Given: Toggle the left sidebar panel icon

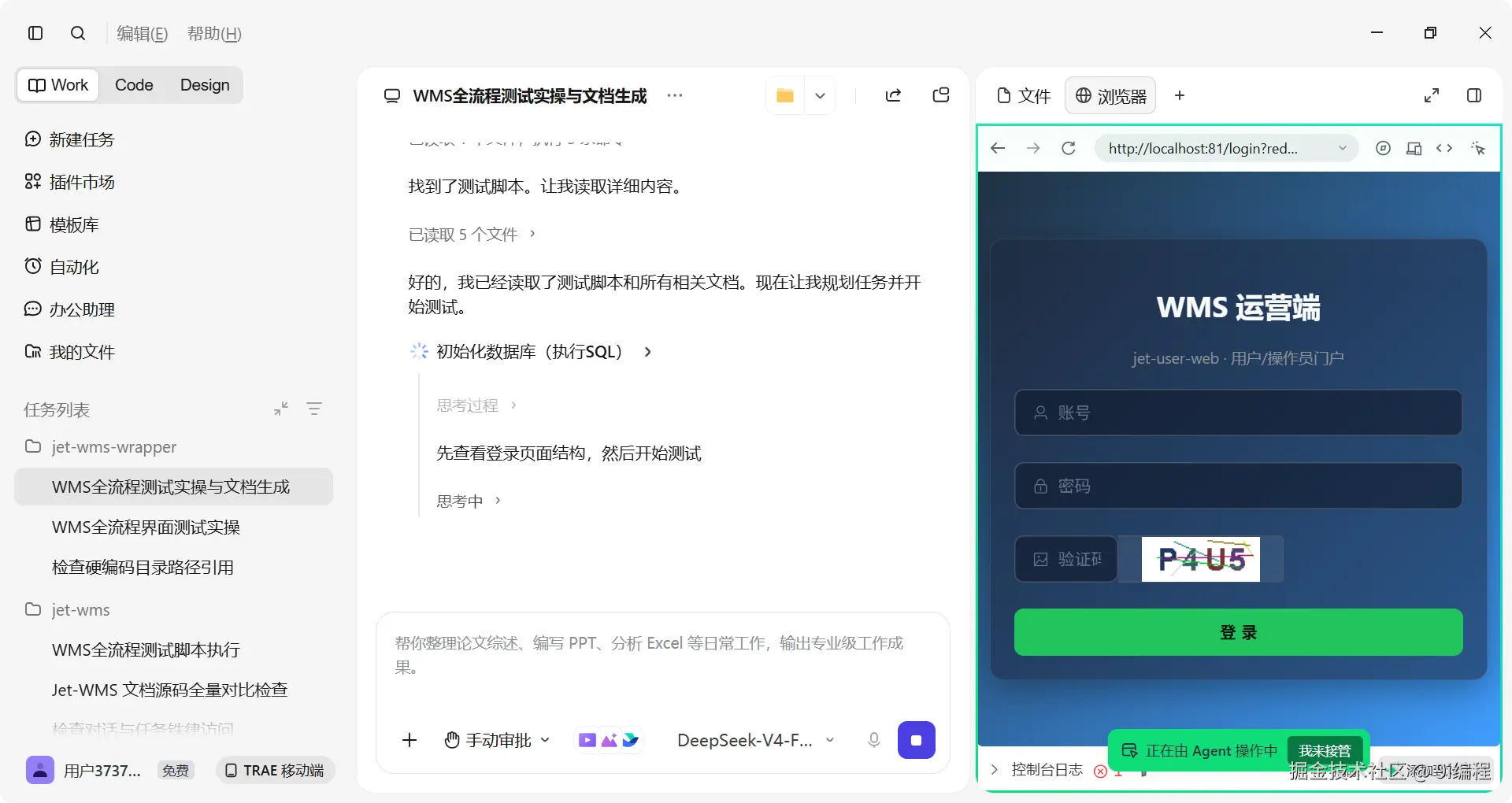Looking at the screenshot, I should click(35, 33).
